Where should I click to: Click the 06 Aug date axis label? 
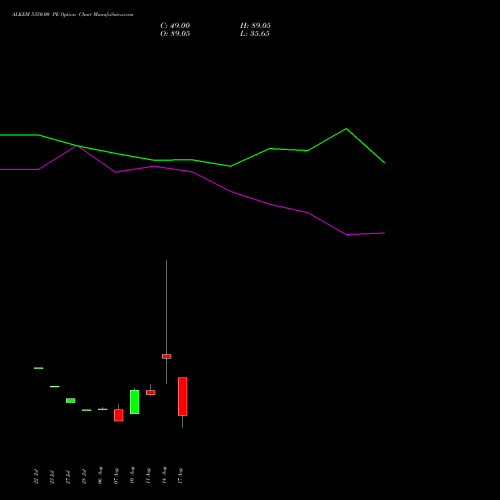point(100,475)
